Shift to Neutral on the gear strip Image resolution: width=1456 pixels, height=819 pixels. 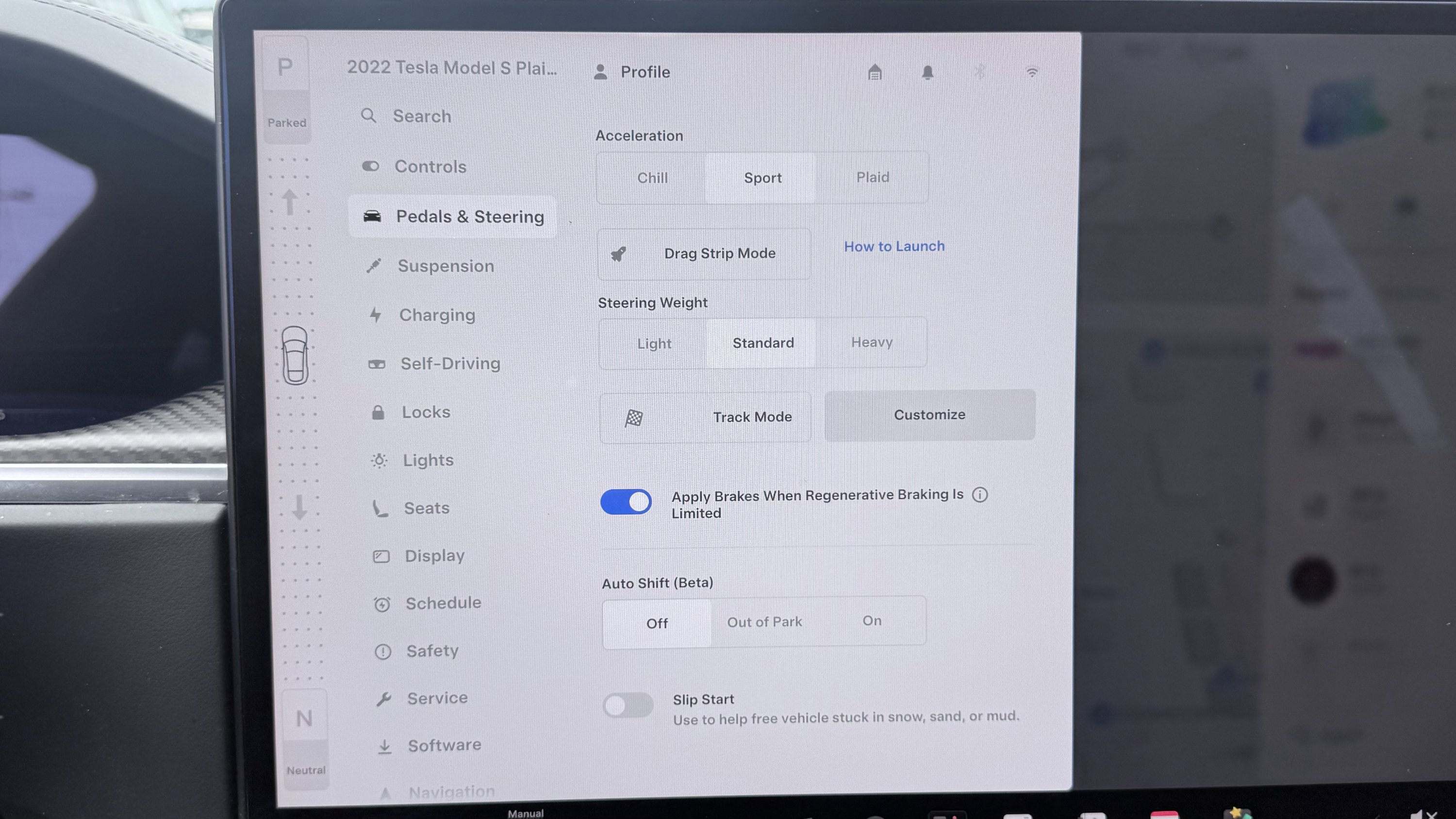click(x=305, y=739)
